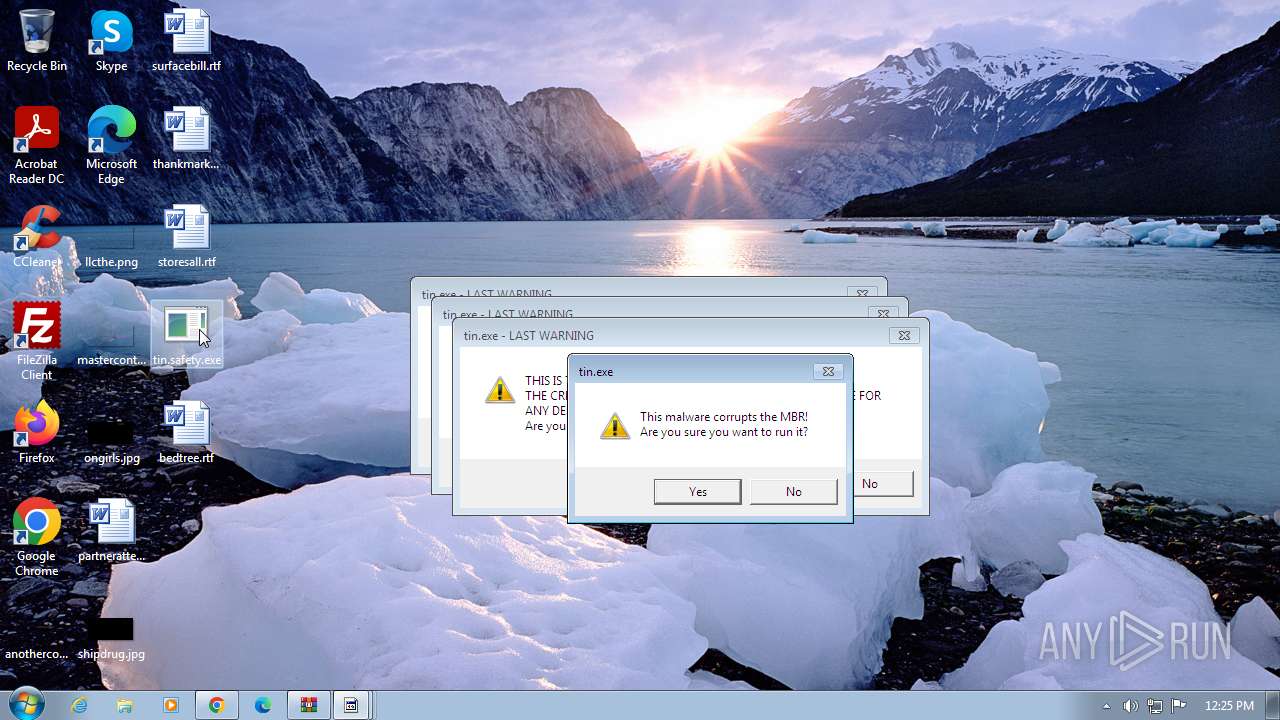Select the ongirls.jpg image file

point(111,442)
